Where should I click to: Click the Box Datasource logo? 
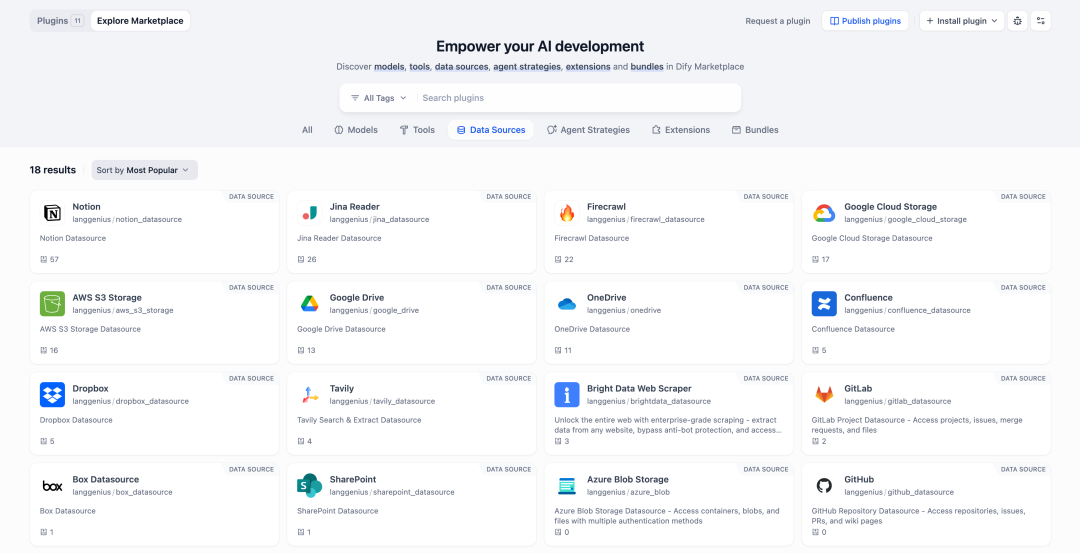[x=52, y=486]
